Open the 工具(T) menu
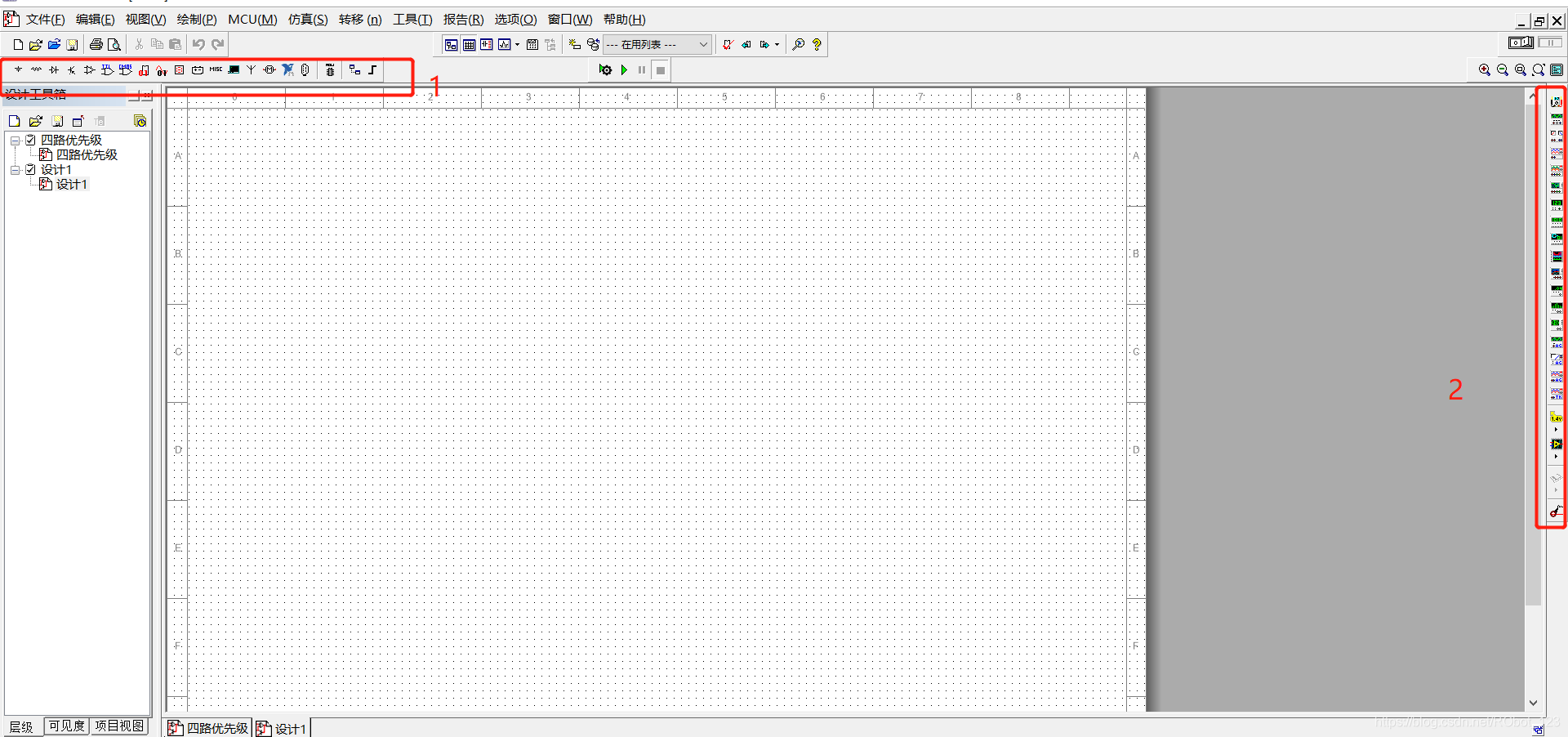The width and height of the screenshot is (1568, 737). 412,20
